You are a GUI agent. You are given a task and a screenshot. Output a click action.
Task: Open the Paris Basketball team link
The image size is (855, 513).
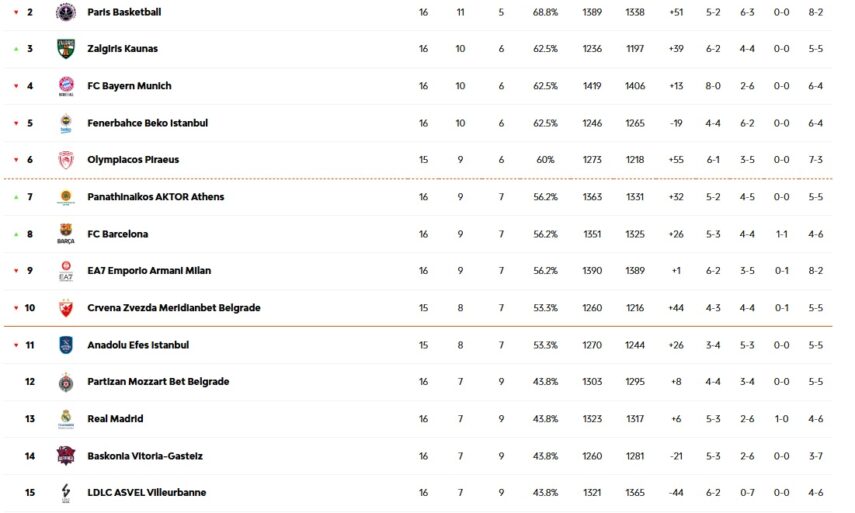[x=124, y=12]
